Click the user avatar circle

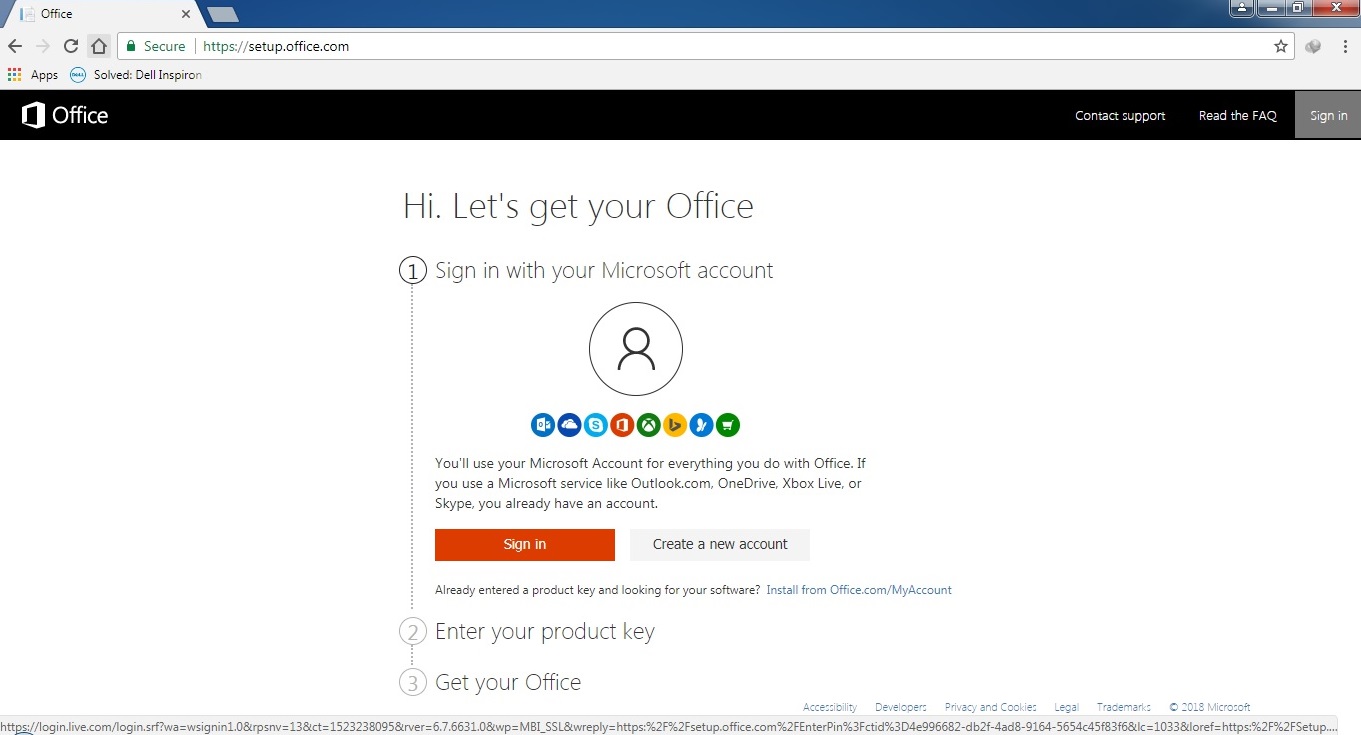coord(636,349)
